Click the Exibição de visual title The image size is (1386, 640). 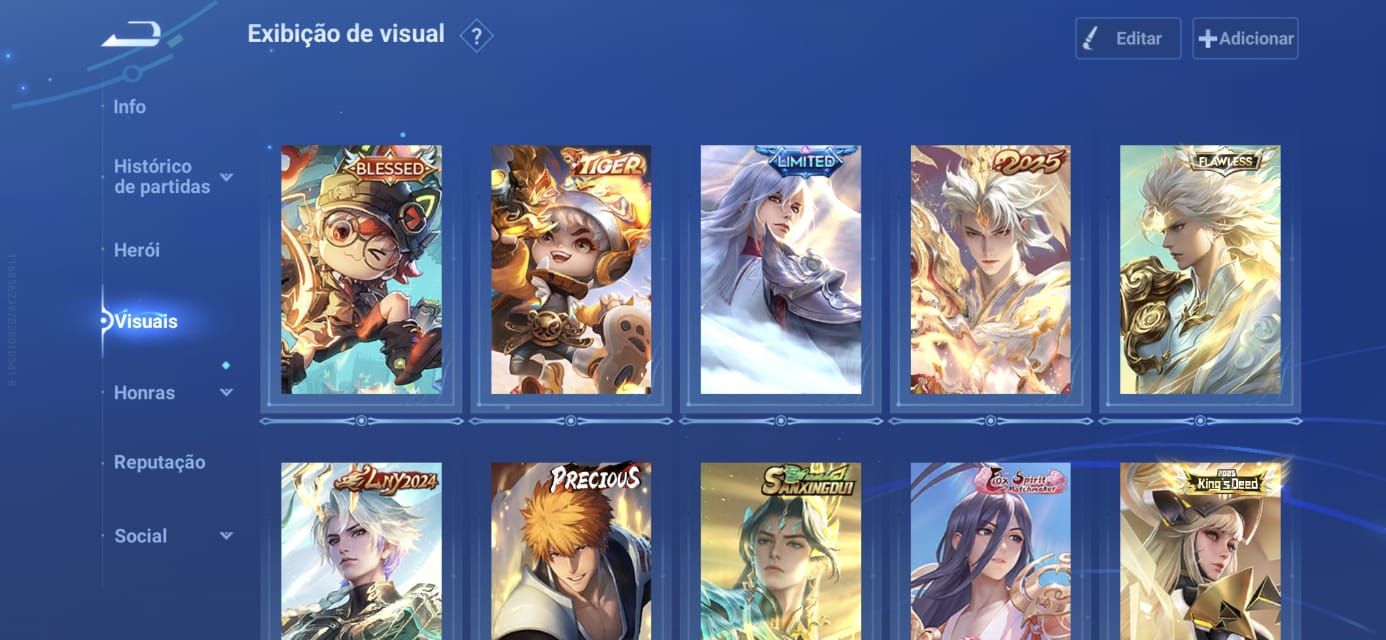[346, 34]
